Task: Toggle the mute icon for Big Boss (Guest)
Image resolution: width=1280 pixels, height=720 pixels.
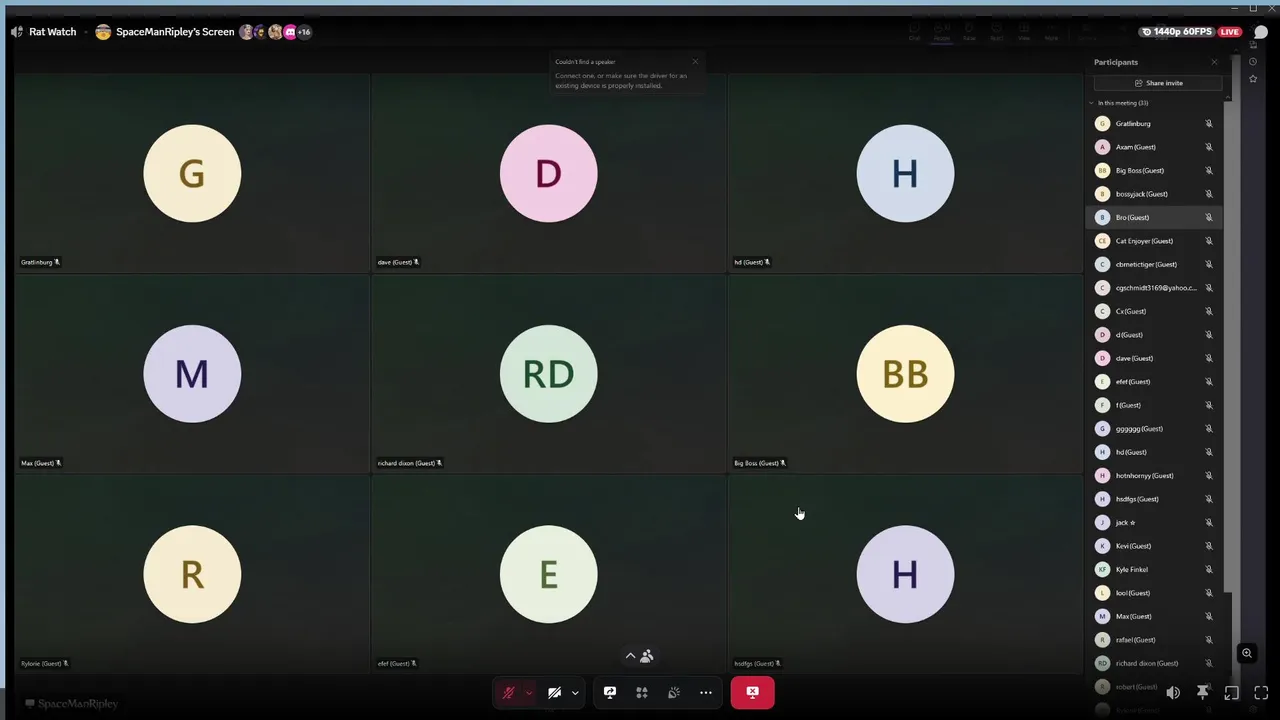Action: coord(1208,171)
